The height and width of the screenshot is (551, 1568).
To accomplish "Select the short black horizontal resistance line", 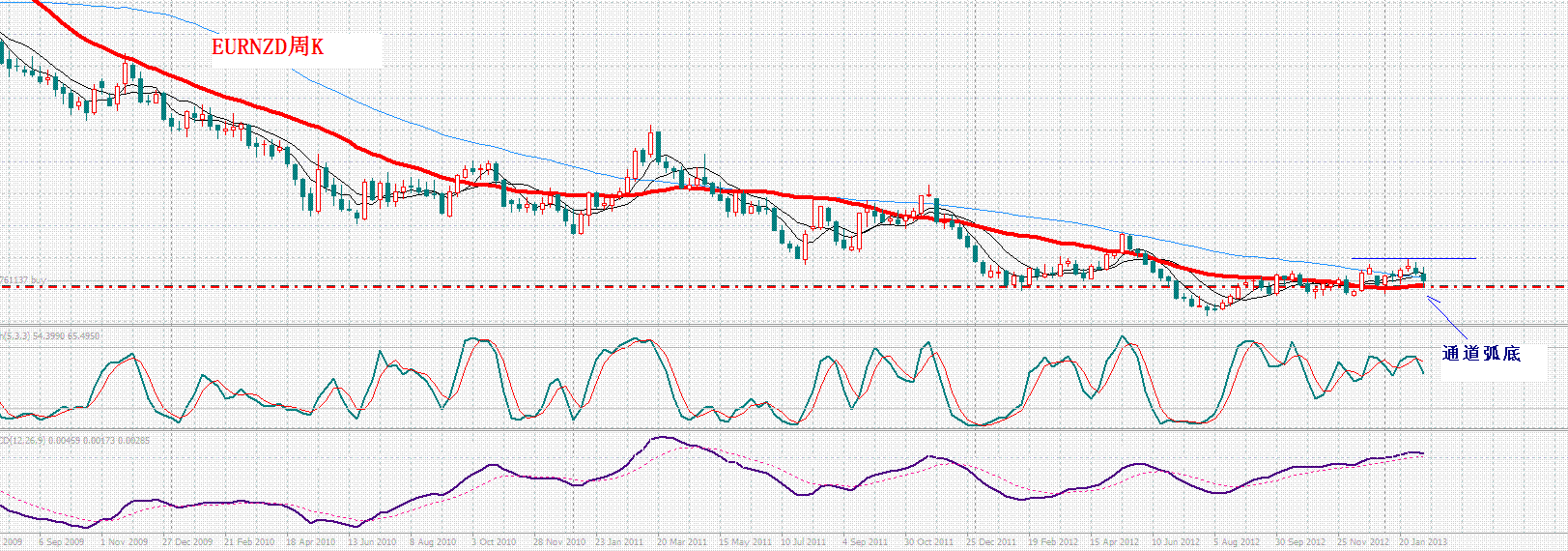I will pyautogui.click(x=1413, y=258).
